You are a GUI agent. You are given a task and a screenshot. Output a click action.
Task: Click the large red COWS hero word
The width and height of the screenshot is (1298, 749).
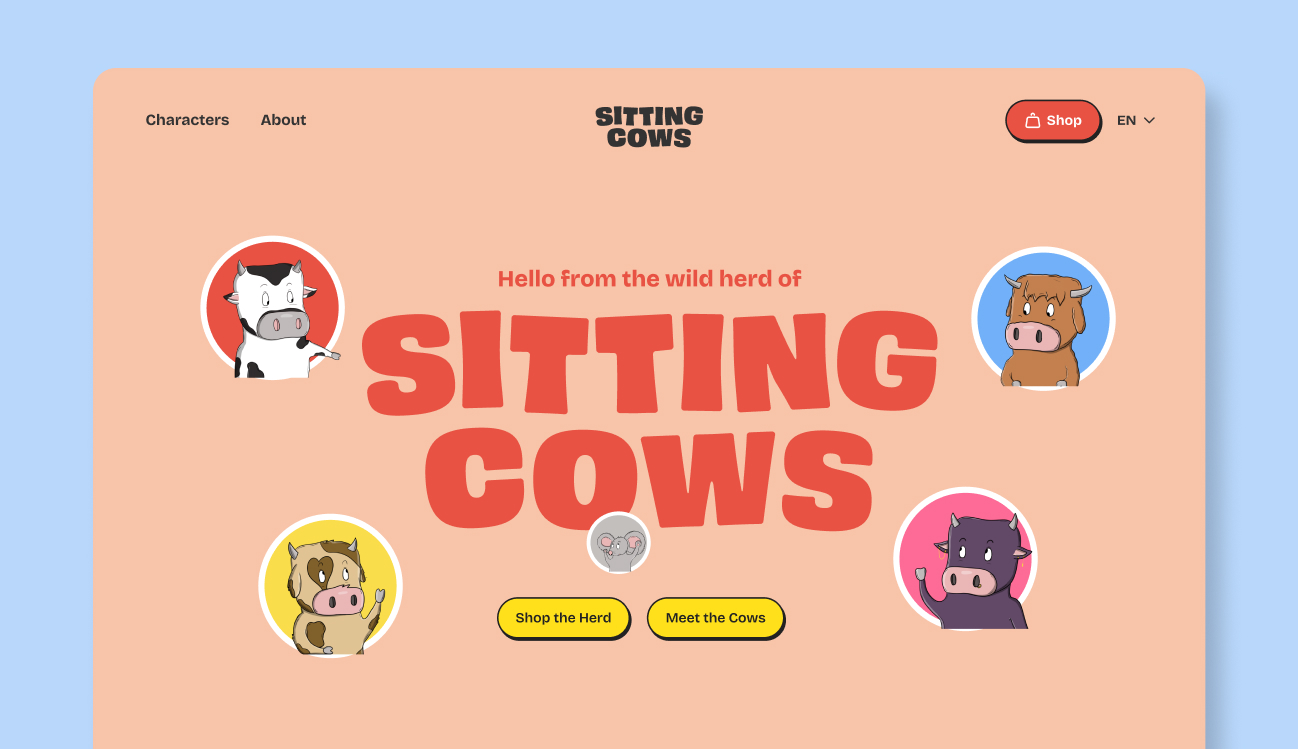pos(649,478)
